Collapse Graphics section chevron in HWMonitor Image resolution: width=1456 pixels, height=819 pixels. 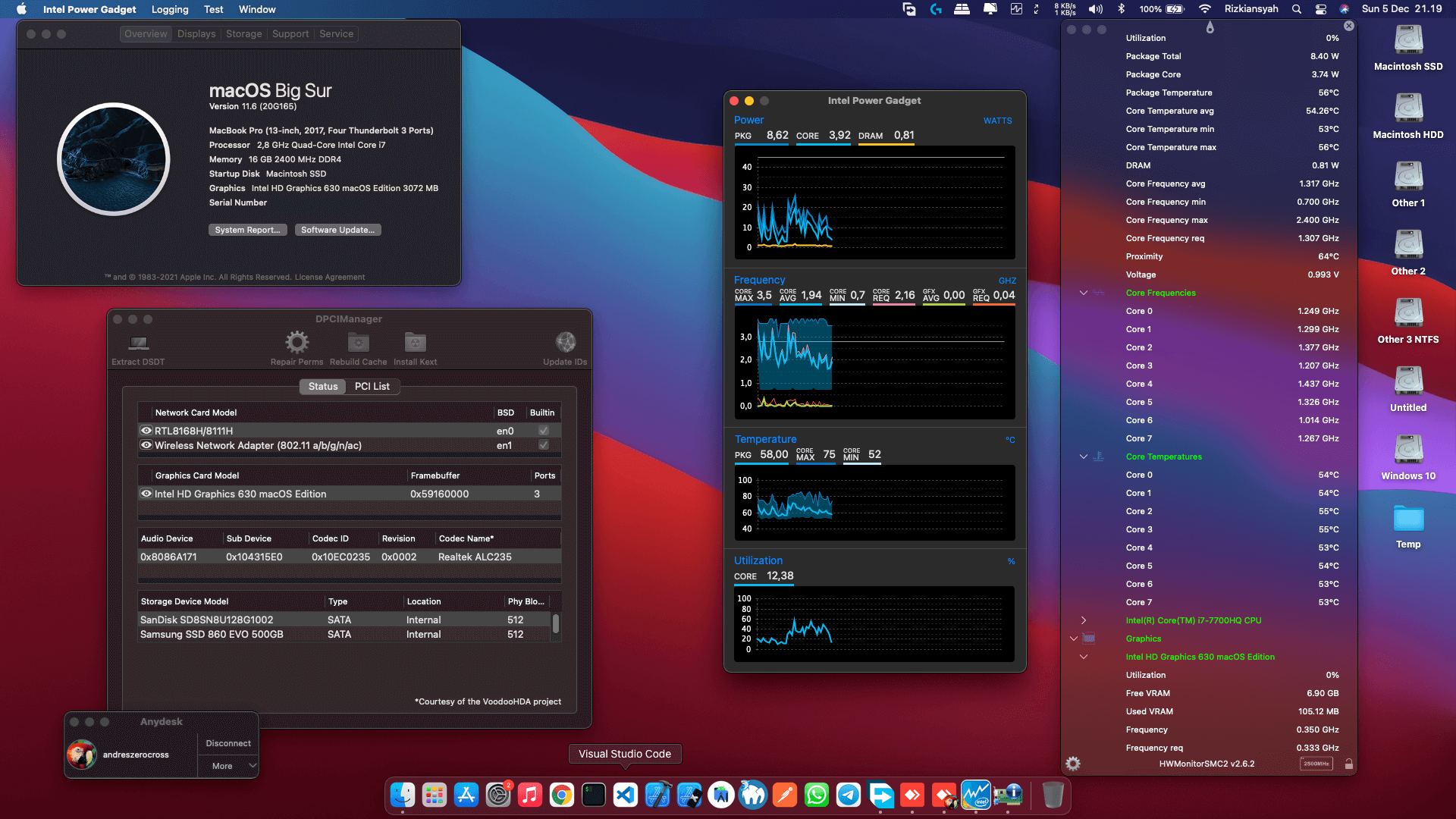pos(1074,639)
